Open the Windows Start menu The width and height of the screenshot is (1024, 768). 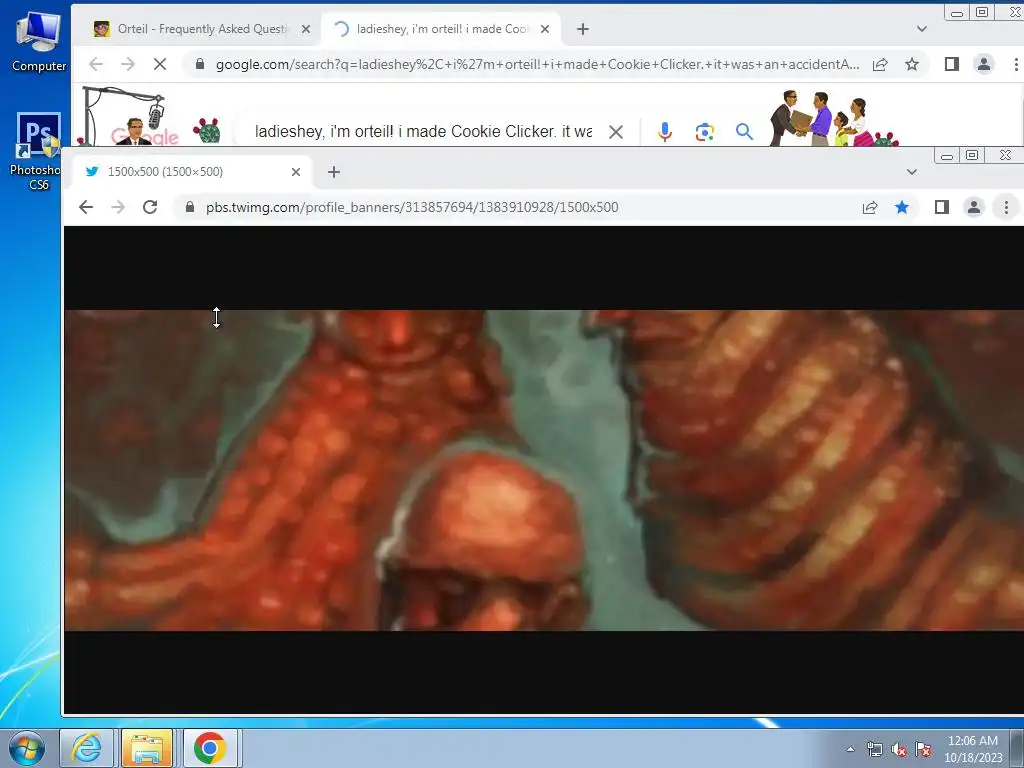pyautogui.click(x=26, y=748)
